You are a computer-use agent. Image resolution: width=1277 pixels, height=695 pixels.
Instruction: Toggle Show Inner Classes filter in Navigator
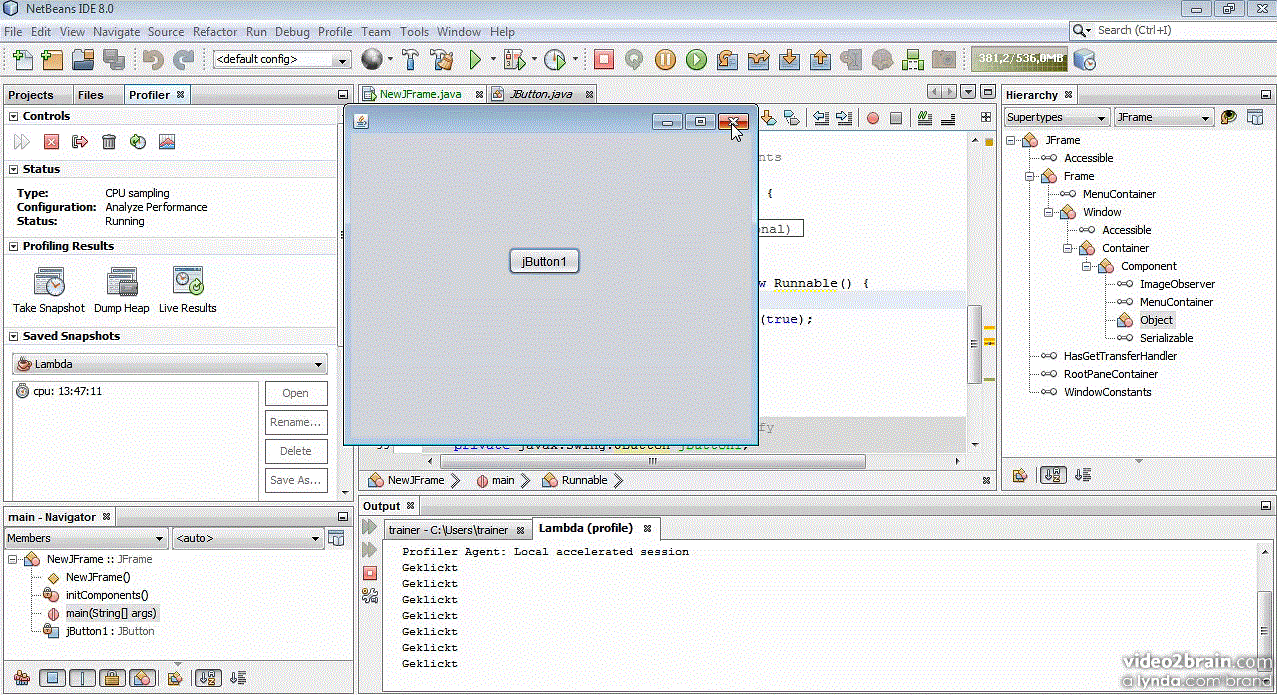142,678
